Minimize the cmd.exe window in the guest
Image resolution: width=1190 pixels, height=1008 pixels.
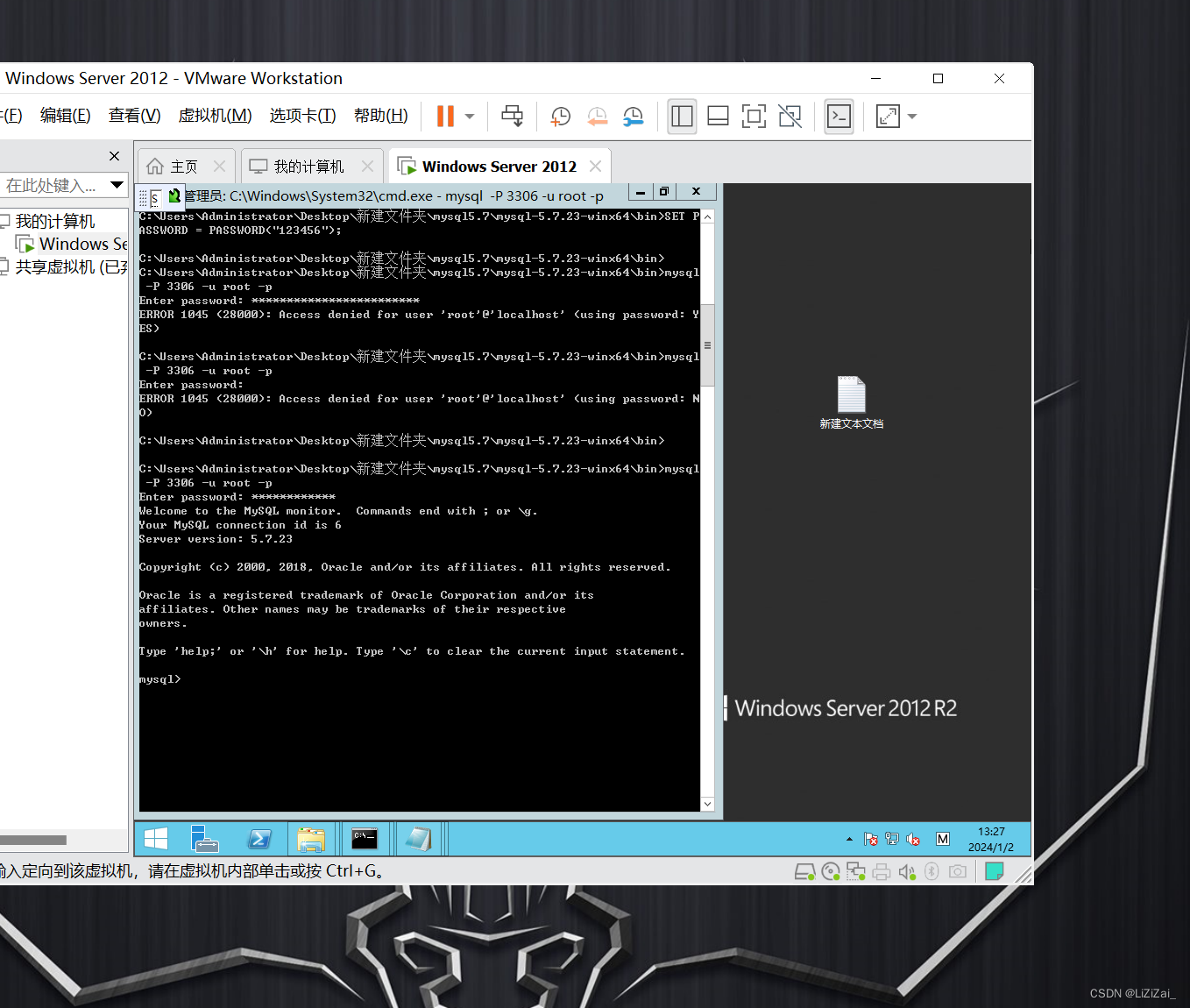pos(641,191)
